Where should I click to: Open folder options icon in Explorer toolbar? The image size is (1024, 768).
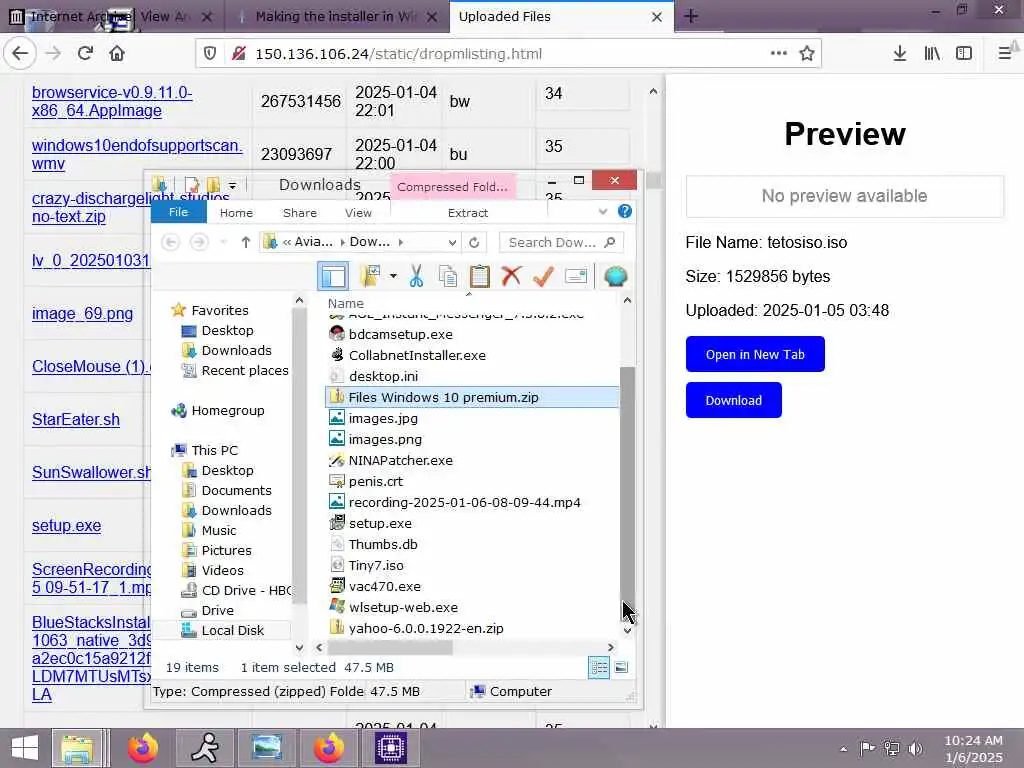coord(371,276)
